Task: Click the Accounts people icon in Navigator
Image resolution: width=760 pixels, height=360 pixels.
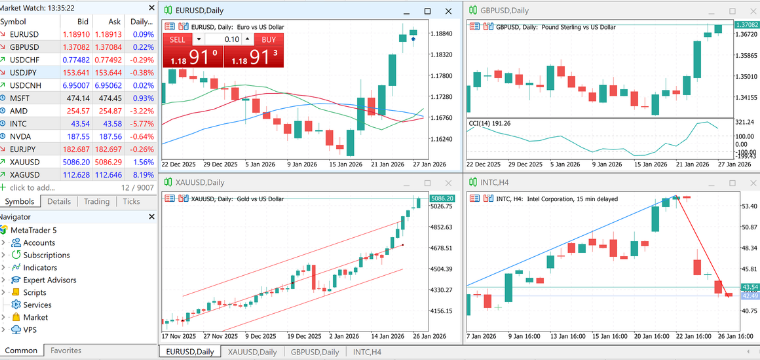Action: pyautogui.click(x=16, y=242)
